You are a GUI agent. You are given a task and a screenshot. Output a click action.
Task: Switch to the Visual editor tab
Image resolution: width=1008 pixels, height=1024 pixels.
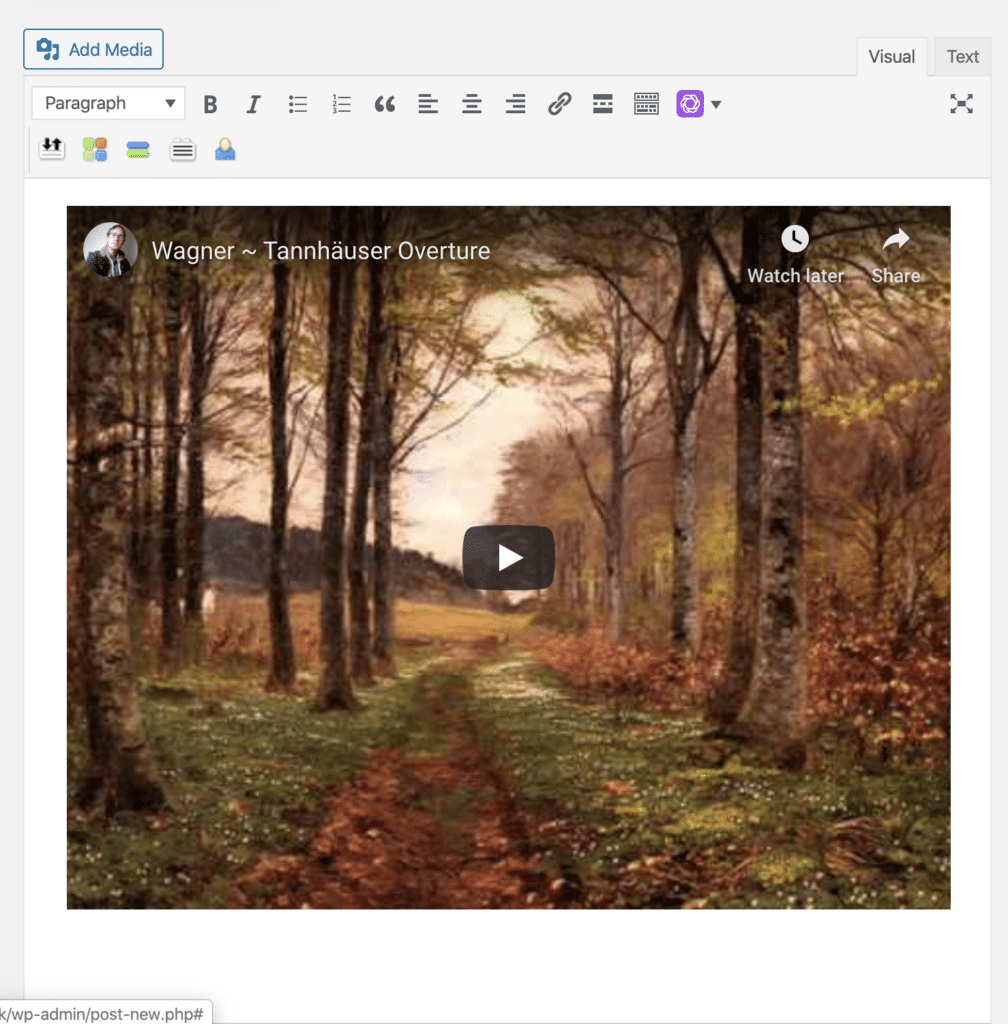891,57
